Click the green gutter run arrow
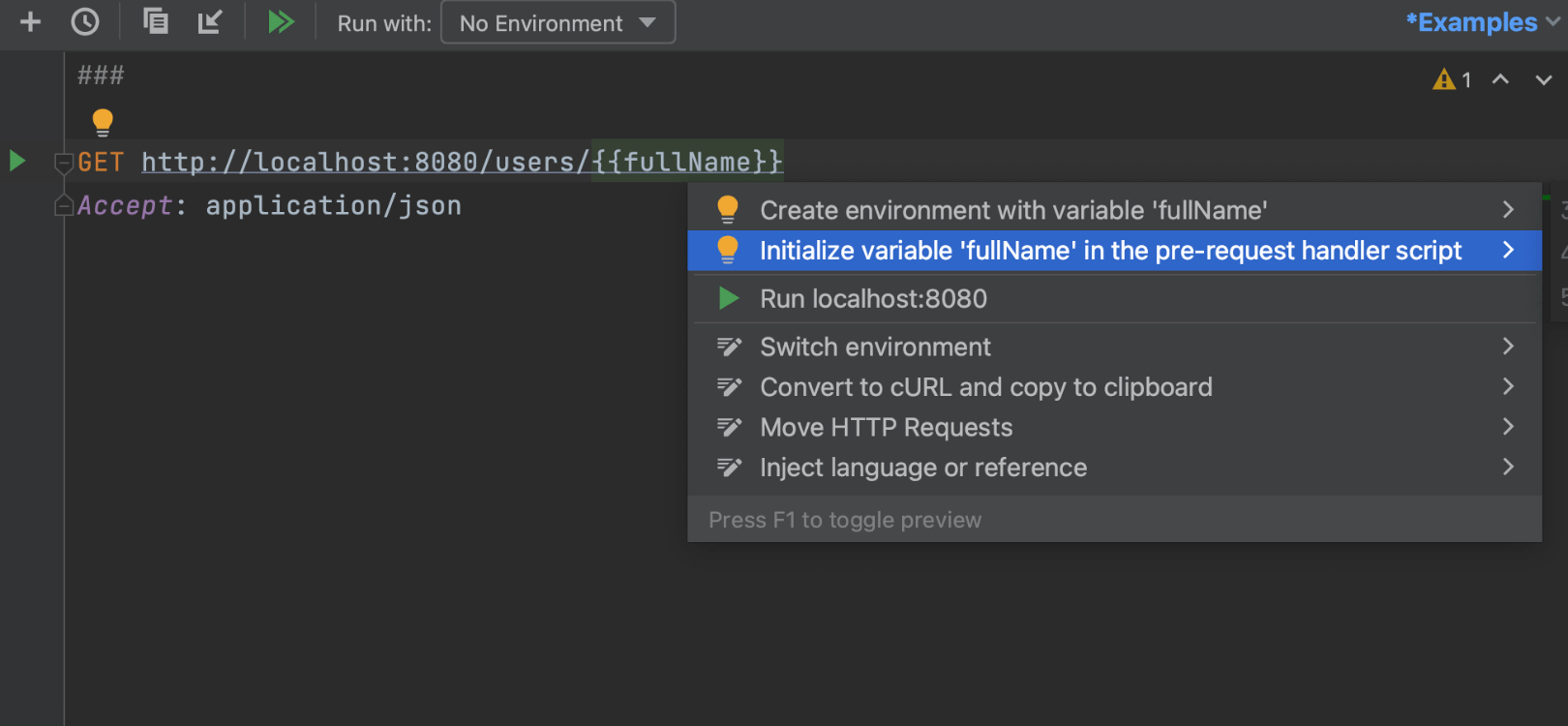Viewport: 1568px width, 726px height. [x=17, y=161]
